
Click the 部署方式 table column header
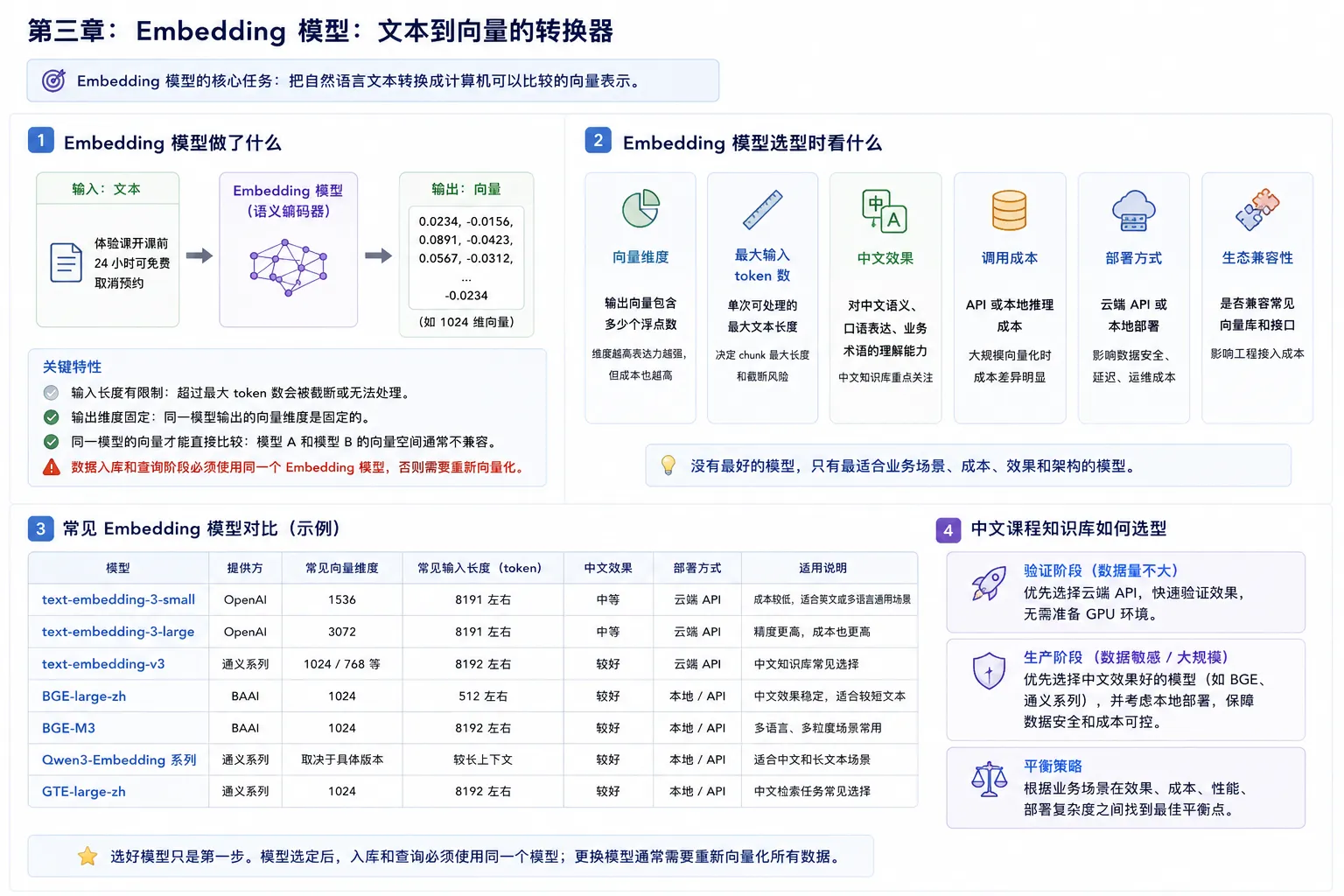point(697,568)
